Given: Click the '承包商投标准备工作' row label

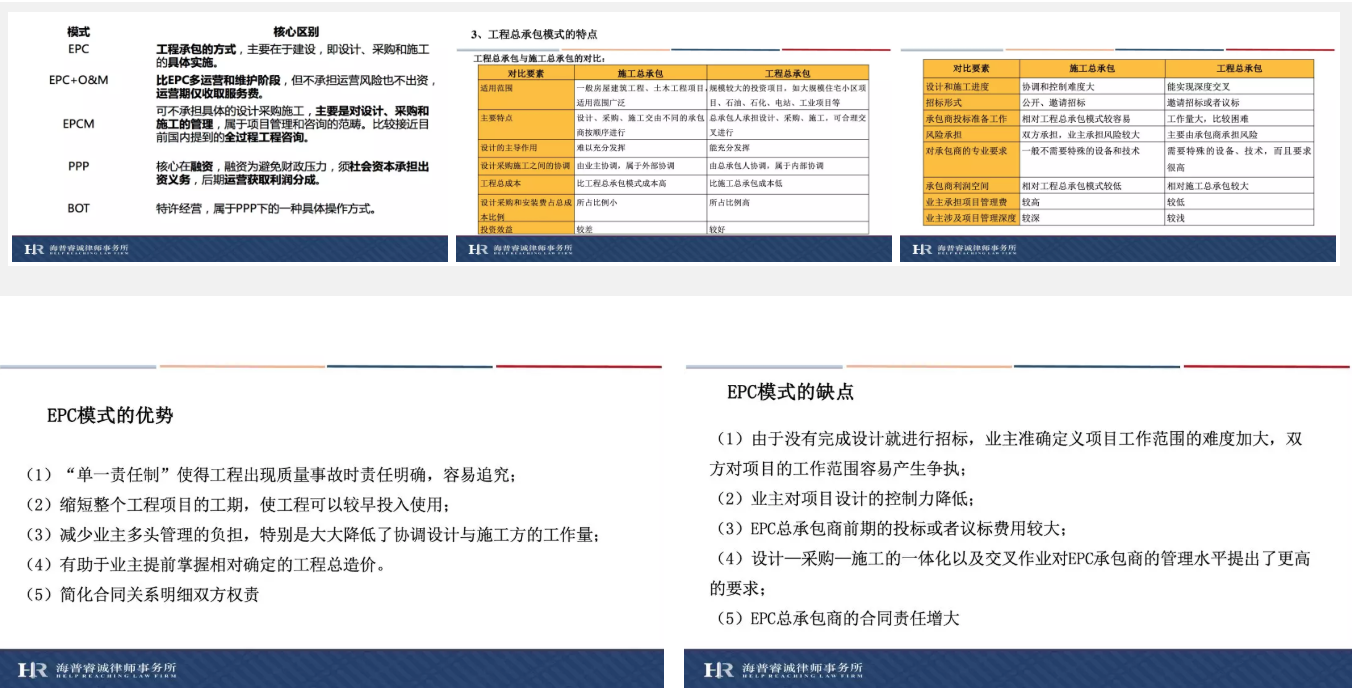Looking at the screenshot, I should click(966, 118).
